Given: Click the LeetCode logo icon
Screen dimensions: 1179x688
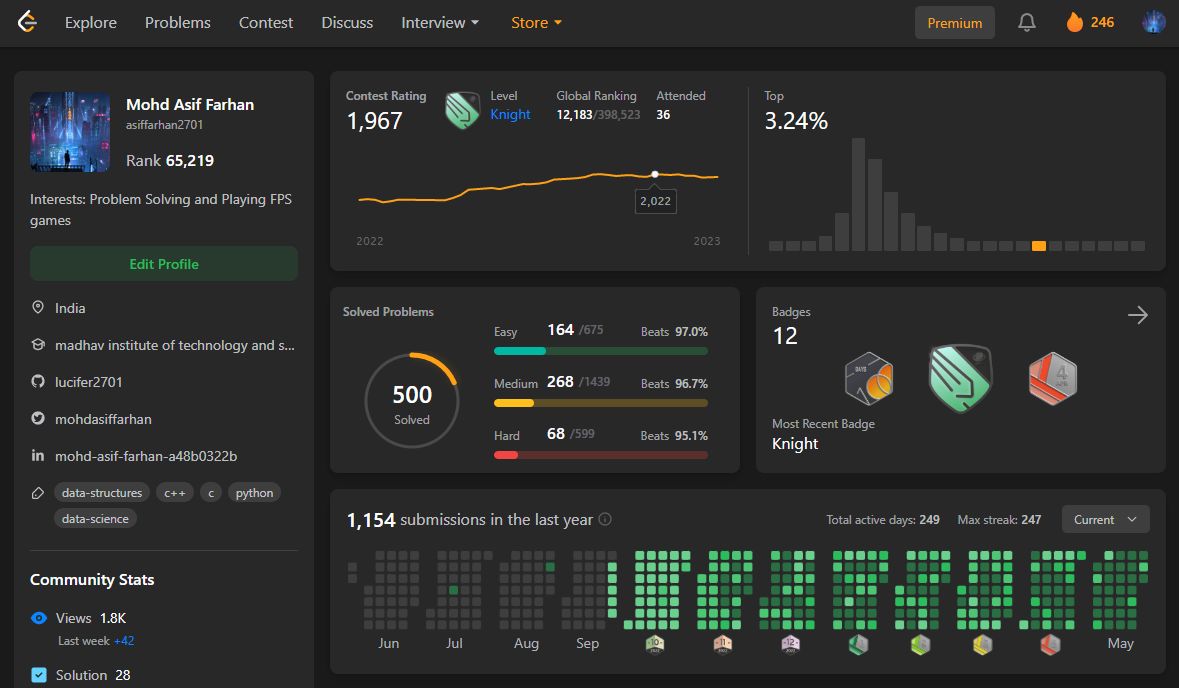Looking at the screenshot, I should pyautogui.click(x=27, y=22).
